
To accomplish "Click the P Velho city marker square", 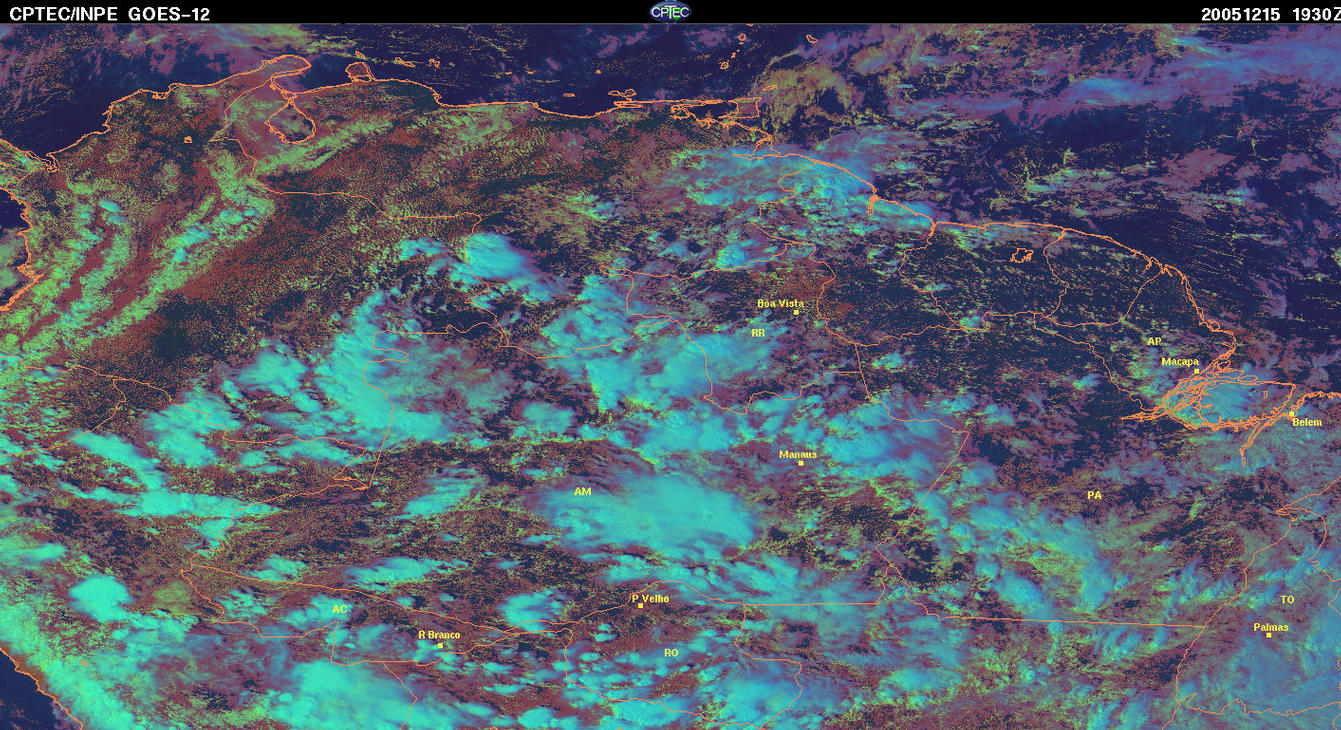I will (x=640, y=606).
